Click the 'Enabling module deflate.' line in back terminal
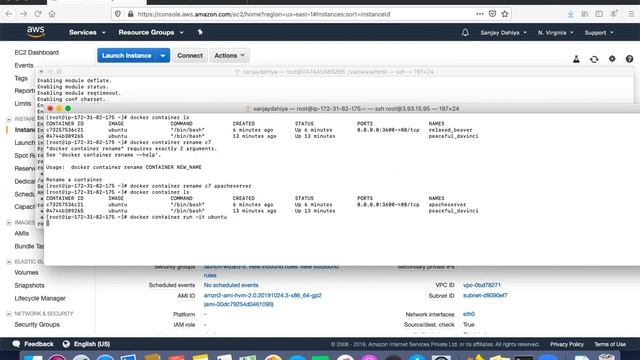This screenshot has height=360, width=640. pos(74,80)
